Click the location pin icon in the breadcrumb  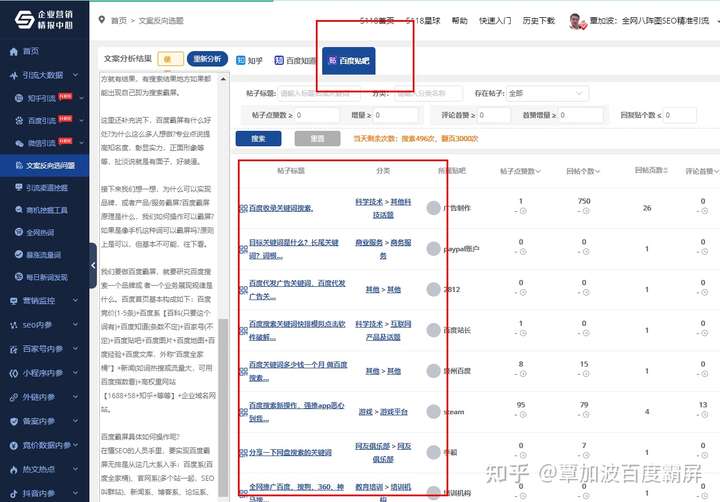pyautogui.click(x=101, y=20)
